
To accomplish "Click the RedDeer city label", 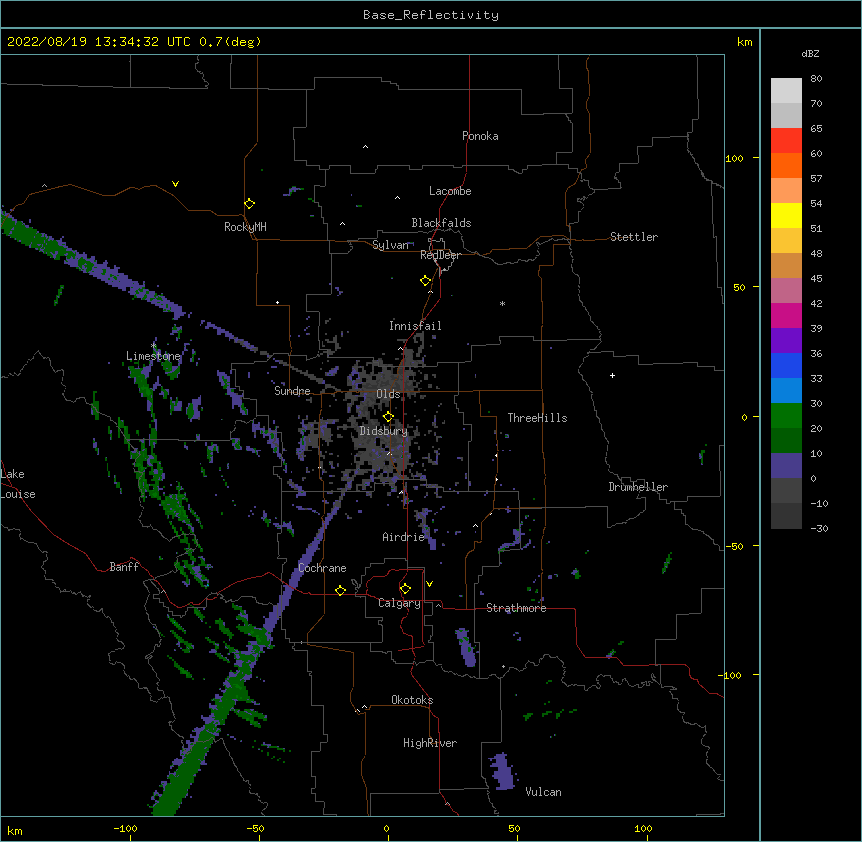I will tap(440, 255).
